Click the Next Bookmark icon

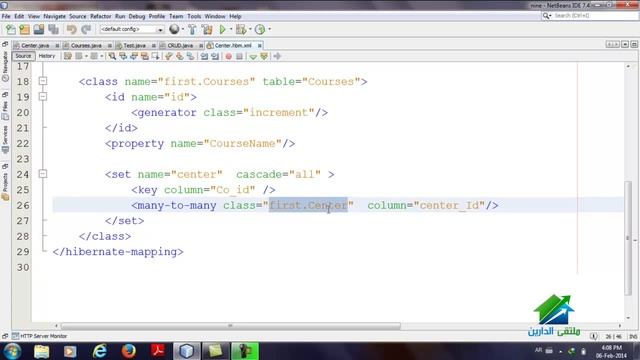click(x=180, y=56)
